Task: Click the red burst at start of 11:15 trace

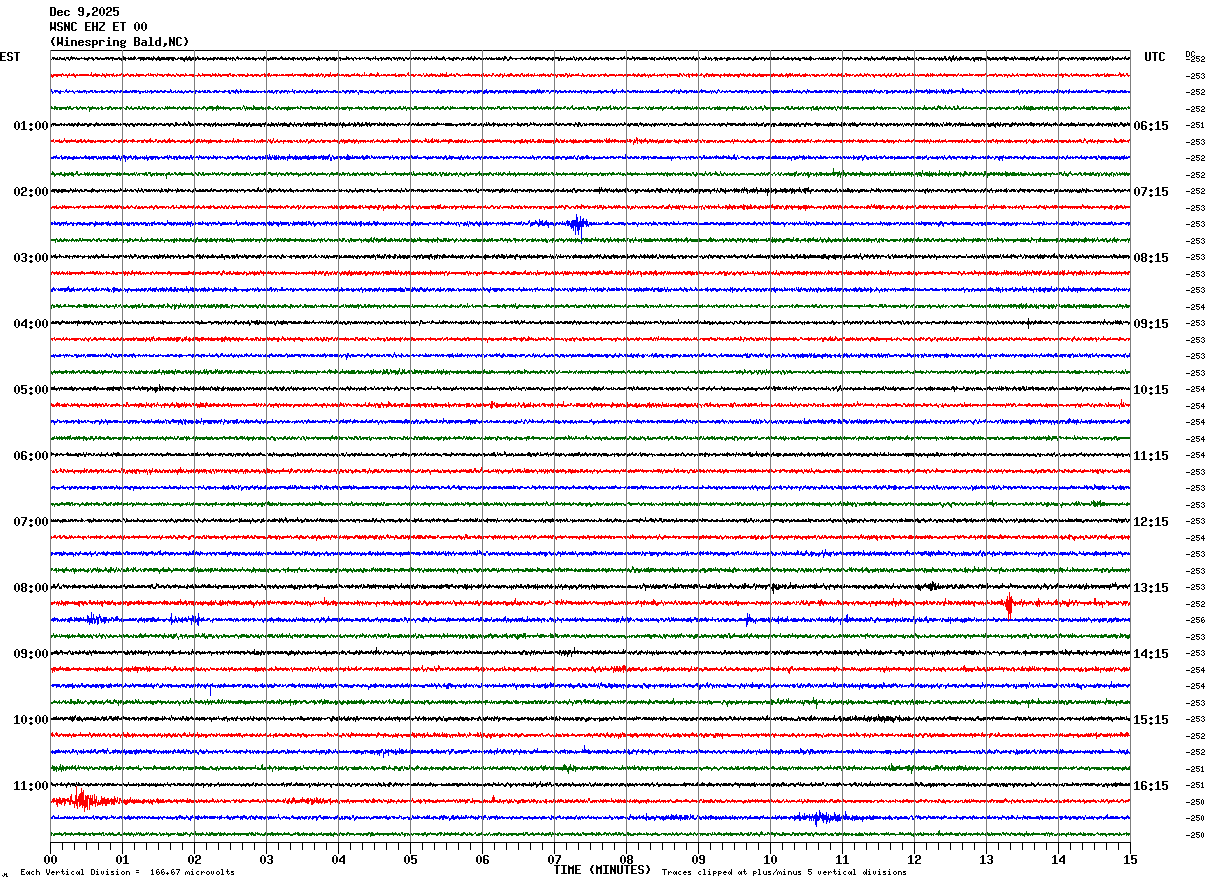Action: [82, 800]
